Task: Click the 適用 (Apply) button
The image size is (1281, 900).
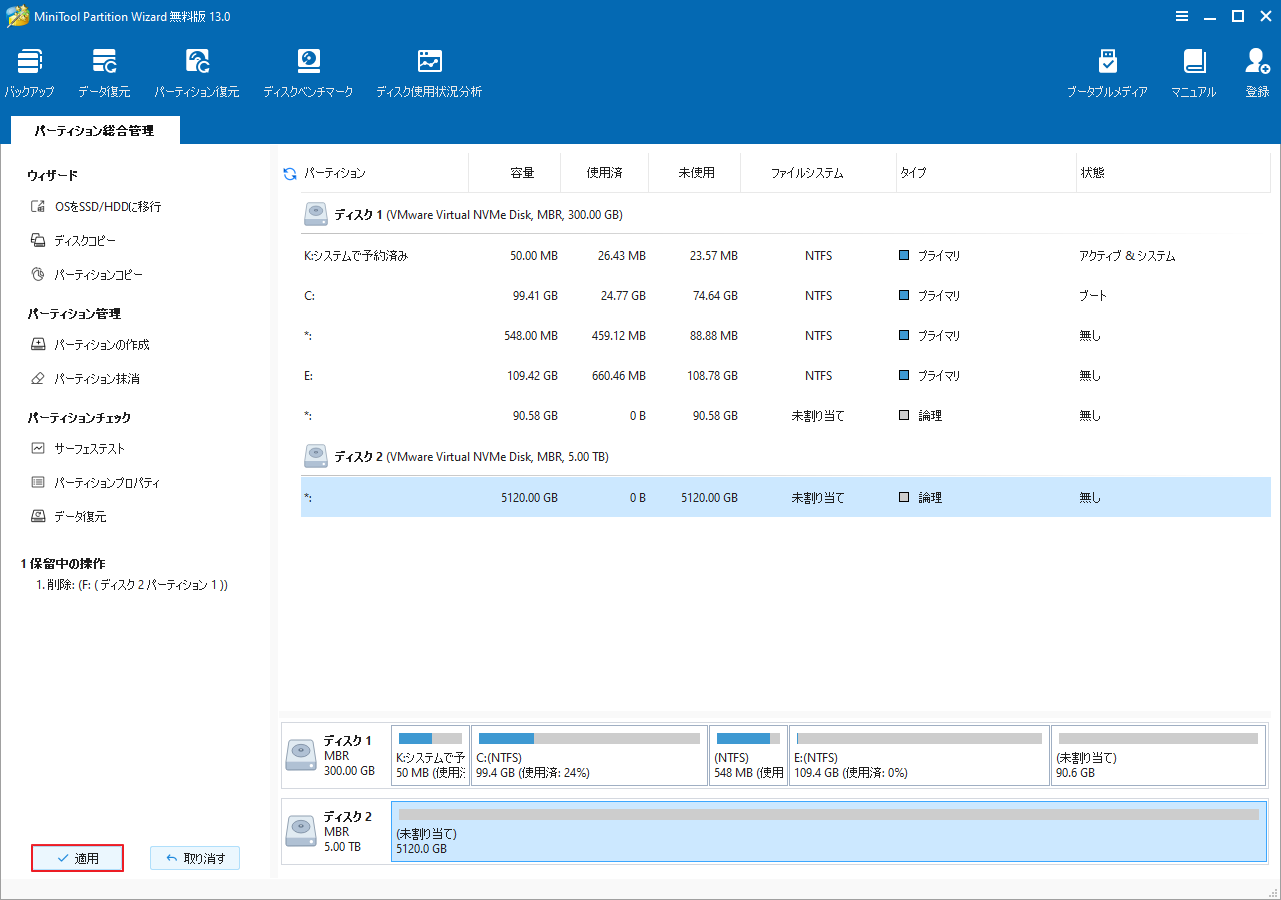Action: (x=77, y=857)
